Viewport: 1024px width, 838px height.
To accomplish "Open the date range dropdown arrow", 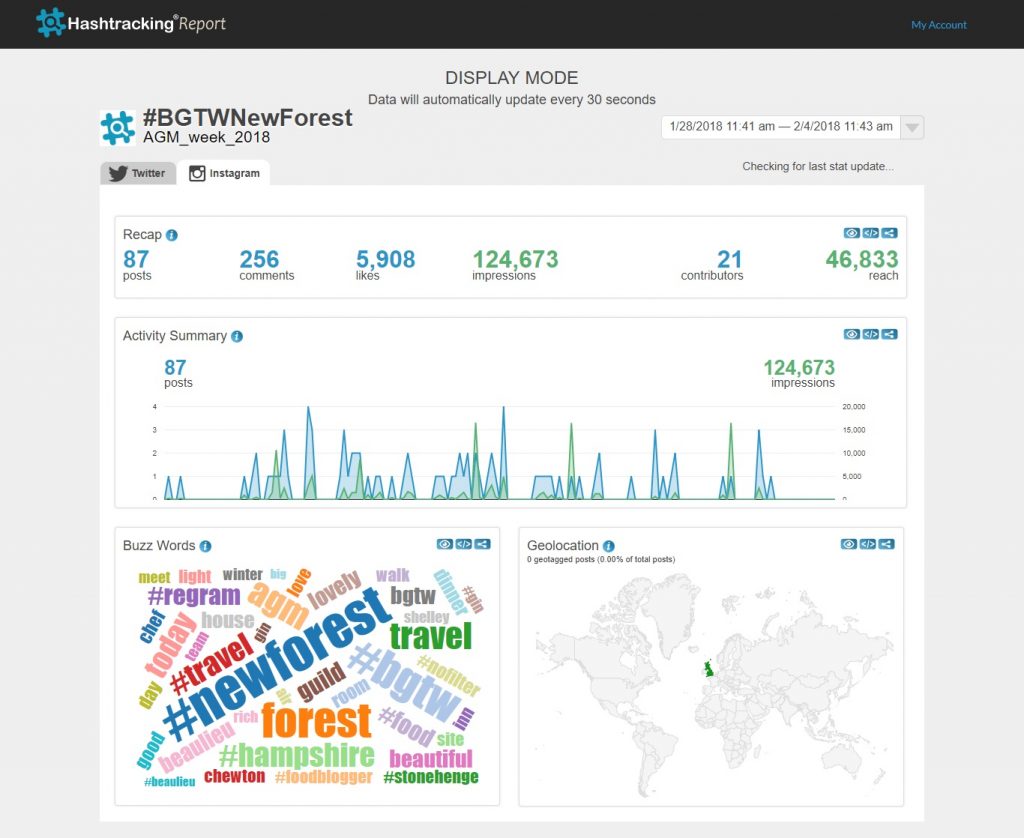I will tap(912, 127).
